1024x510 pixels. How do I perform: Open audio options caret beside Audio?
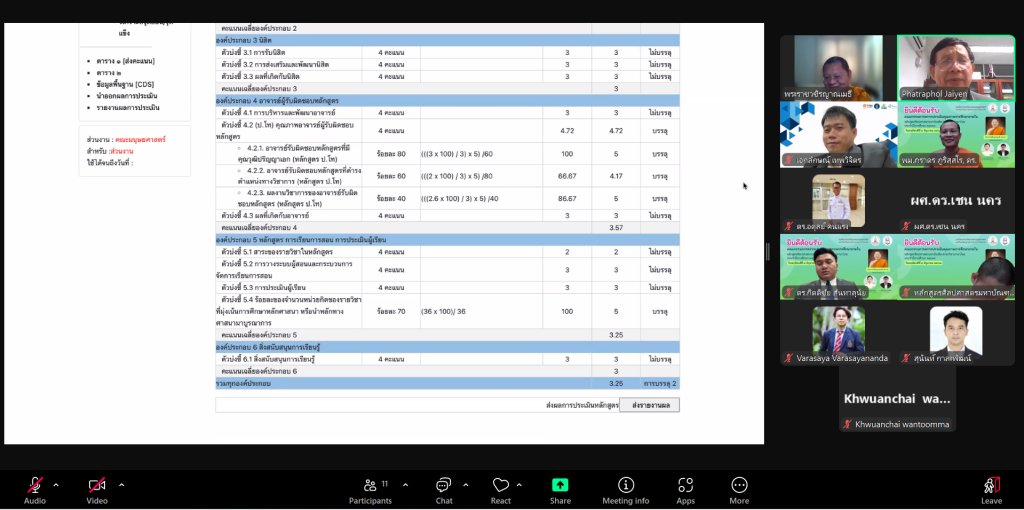(56, 485)
